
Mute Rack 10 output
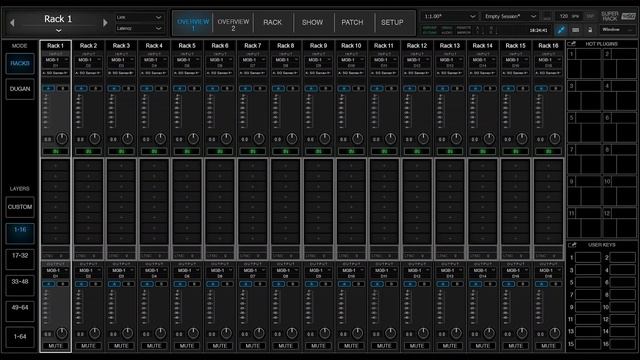(x=351, y=346)
